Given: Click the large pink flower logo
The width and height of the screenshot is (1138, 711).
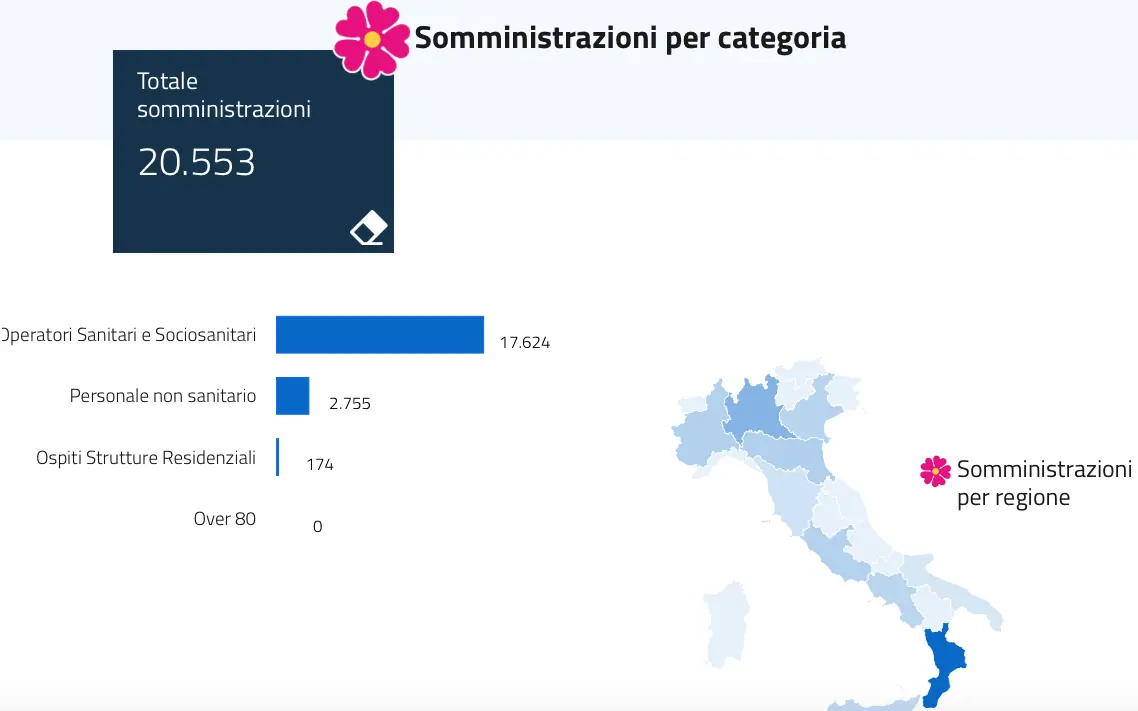Looking at the screenshot, I should pyautogui.click(x=372, y=40).
